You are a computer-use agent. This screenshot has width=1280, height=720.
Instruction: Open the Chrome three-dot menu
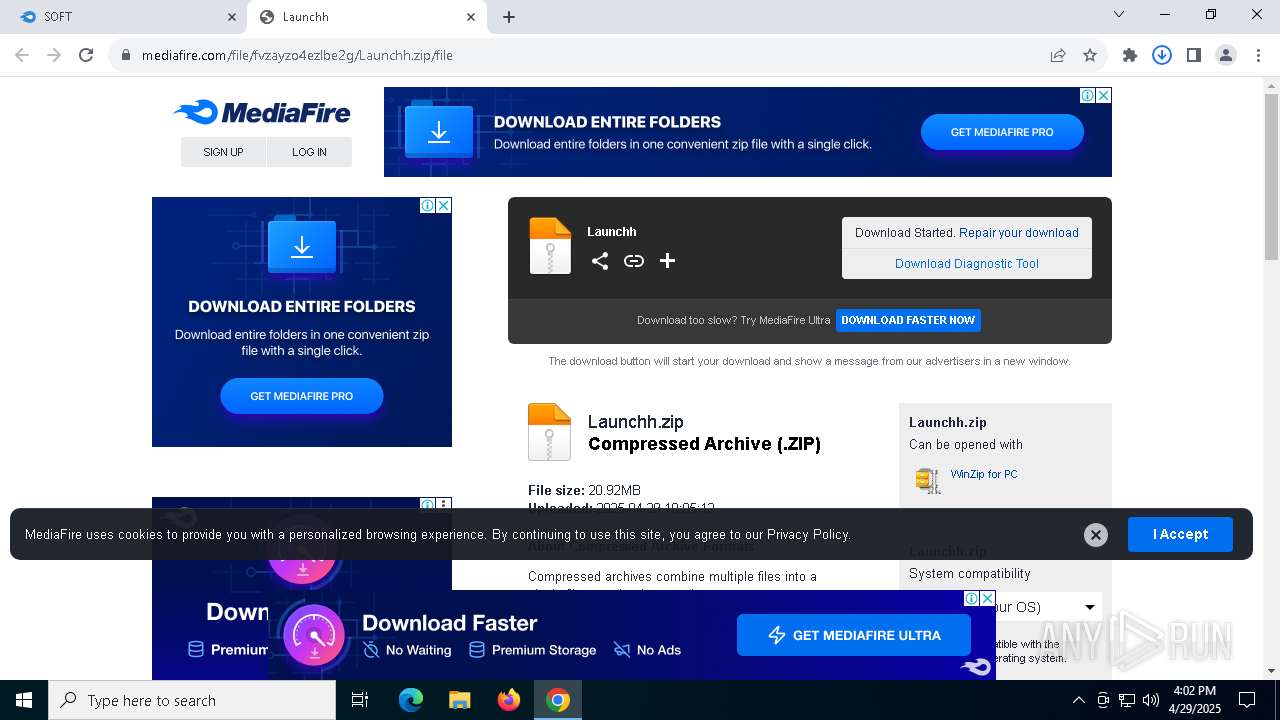click(1258, 55)
